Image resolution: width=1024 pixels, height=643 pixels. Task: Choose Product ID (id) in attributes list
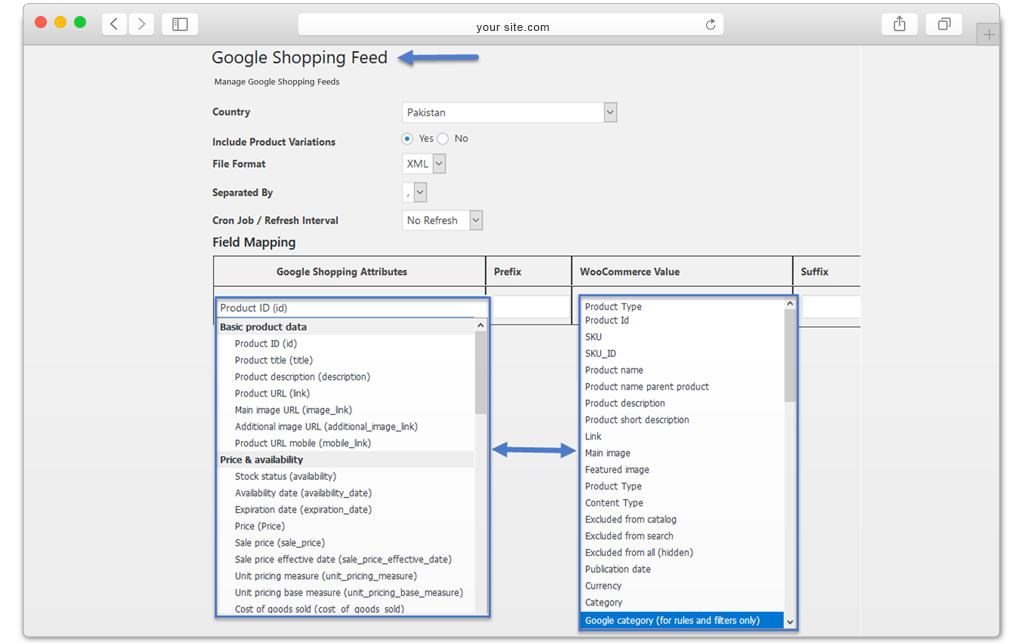click(266, 343)
